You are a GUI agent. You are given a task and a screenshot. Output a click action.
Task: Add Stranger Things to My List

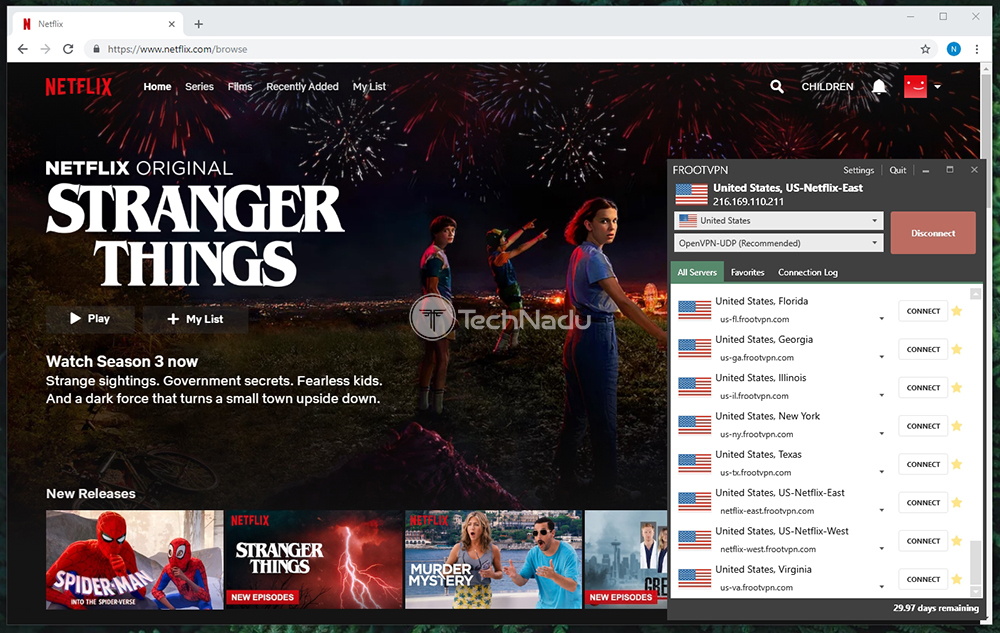pos(195,319)
